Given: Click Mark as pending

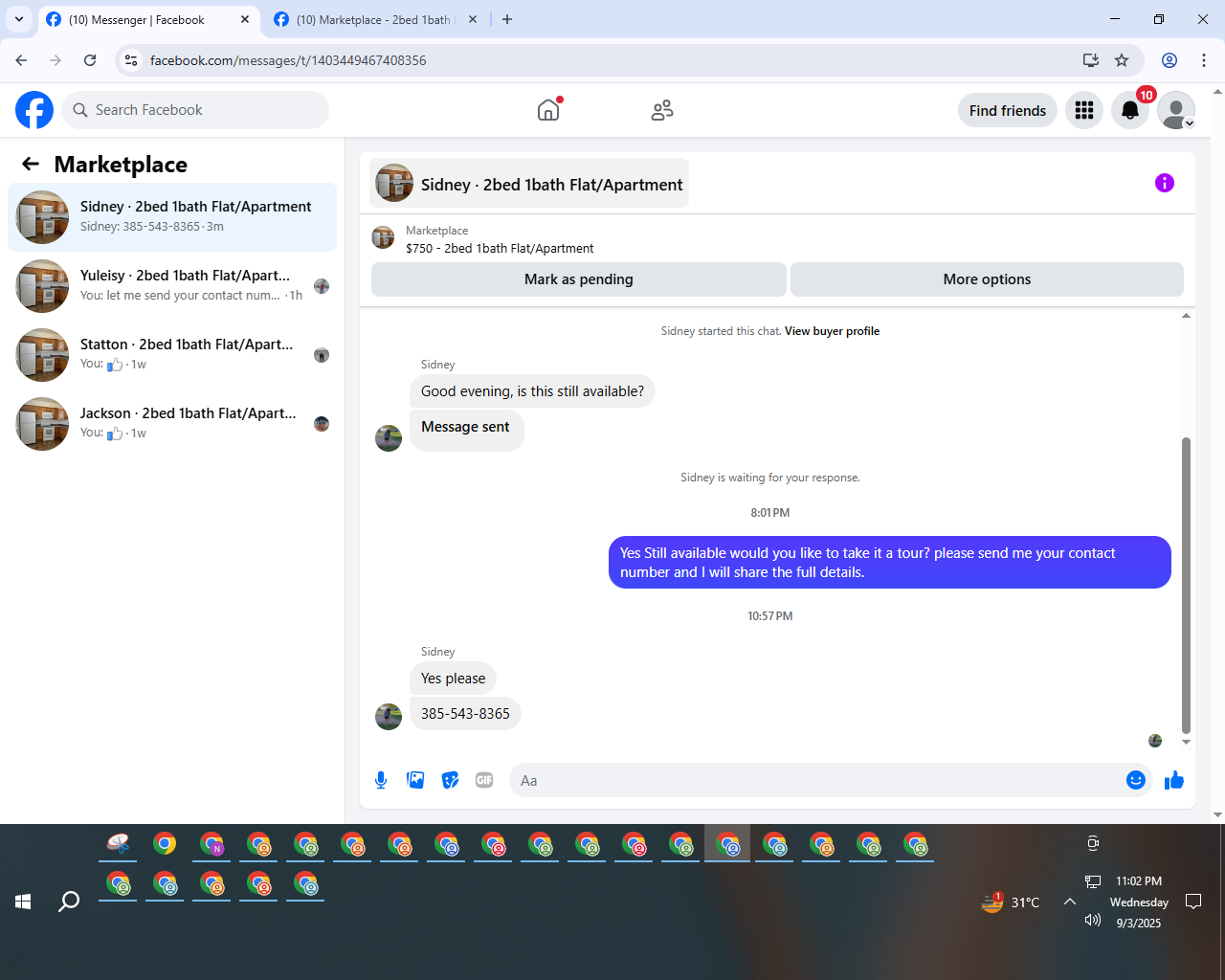Looking at the screenshot, I should 579,279.
